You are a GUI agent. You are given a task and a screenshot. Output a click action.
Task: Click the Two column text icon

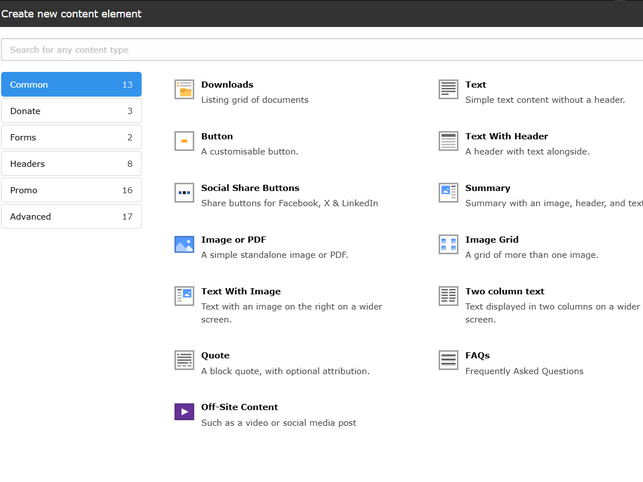coord(448,296)
